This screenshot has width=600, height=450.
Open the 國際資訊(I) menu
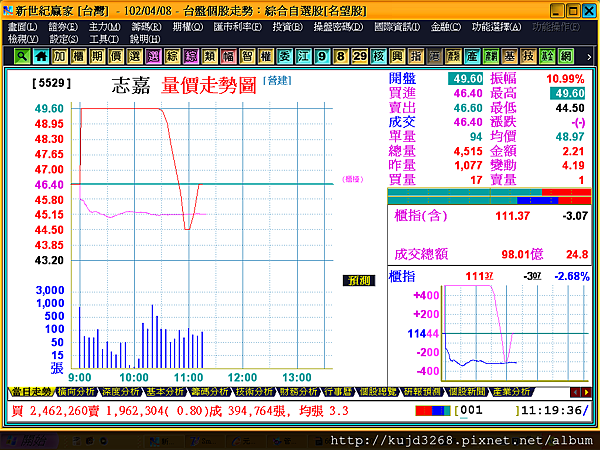tap(397, 27)
